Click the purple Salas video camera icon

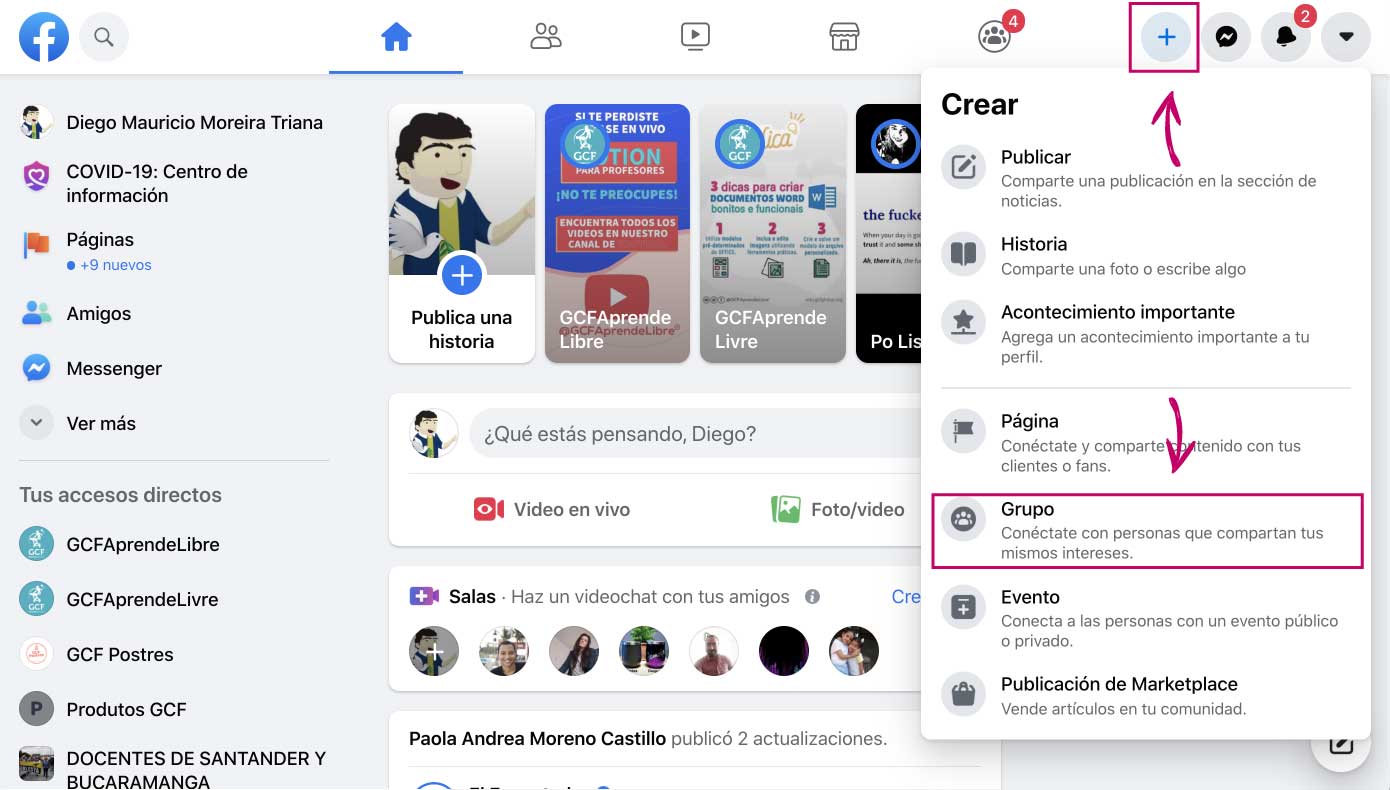tap(424, 597)
